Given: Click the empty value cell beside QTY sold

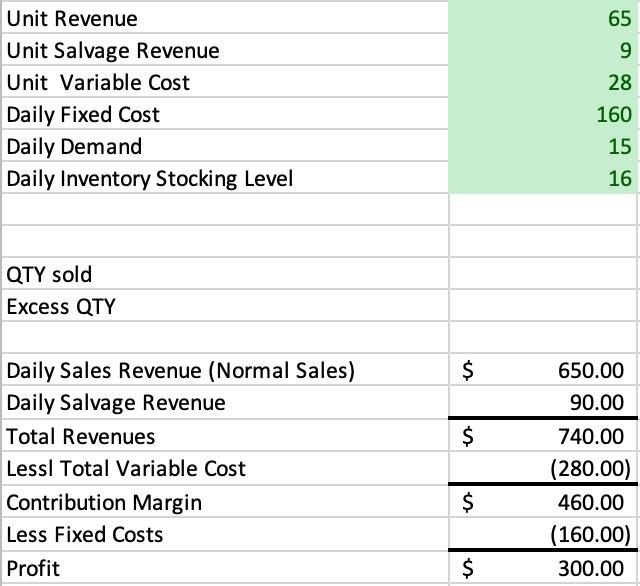Looking at the screenshot, I should (x=543, y=274).
